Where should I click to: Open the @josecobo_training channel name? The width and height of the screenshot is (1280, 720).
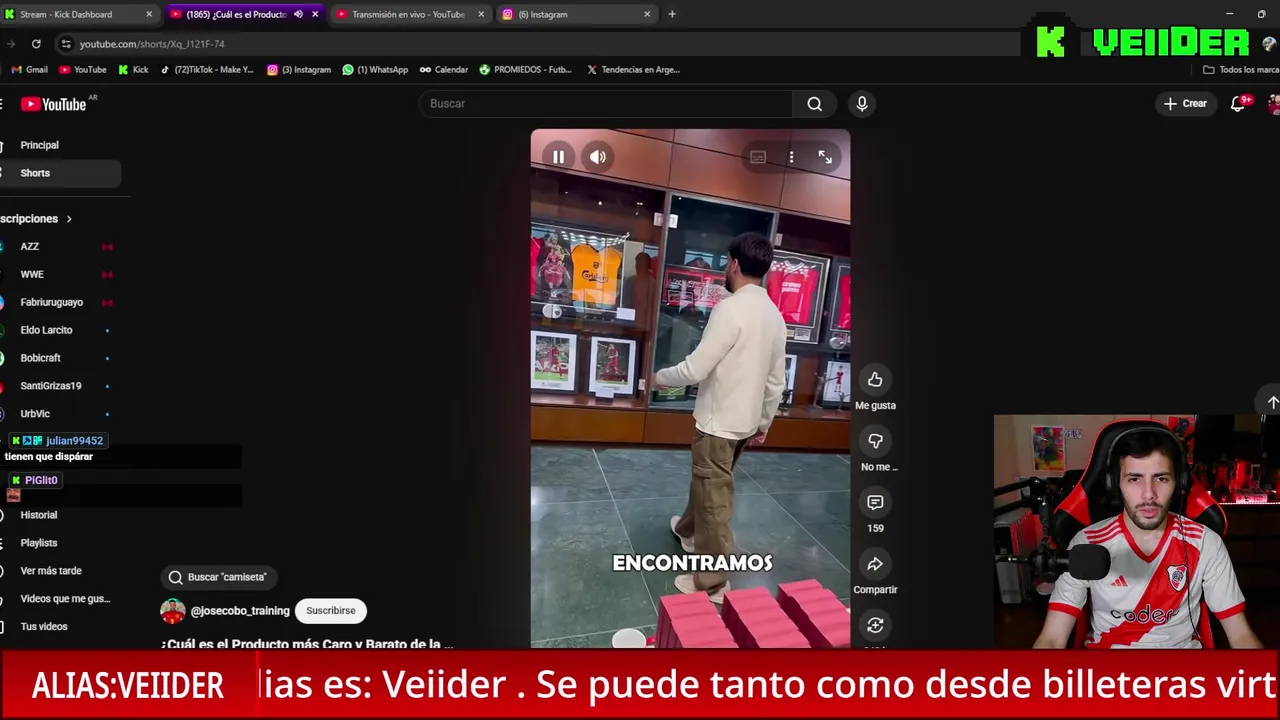pos(240,611)
